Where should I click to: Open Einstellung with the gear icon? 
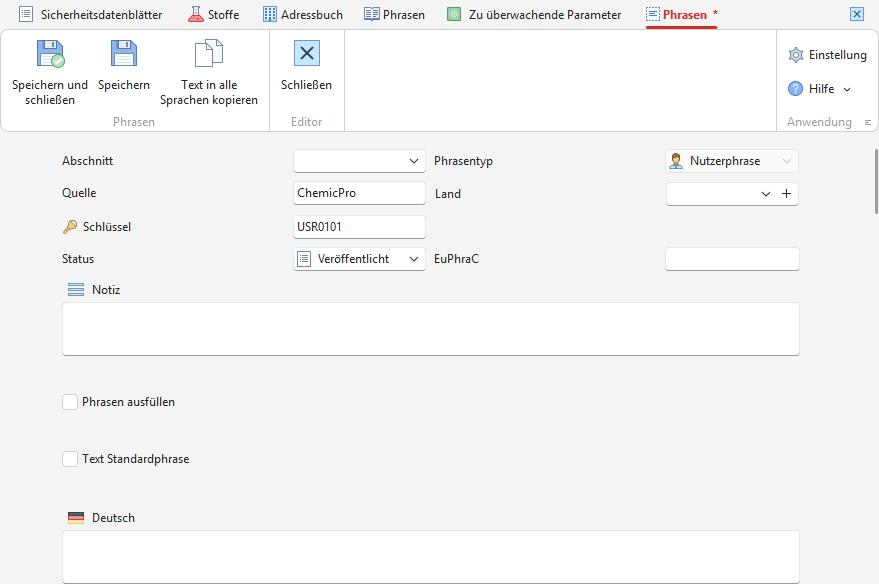[x=795, y=55]
